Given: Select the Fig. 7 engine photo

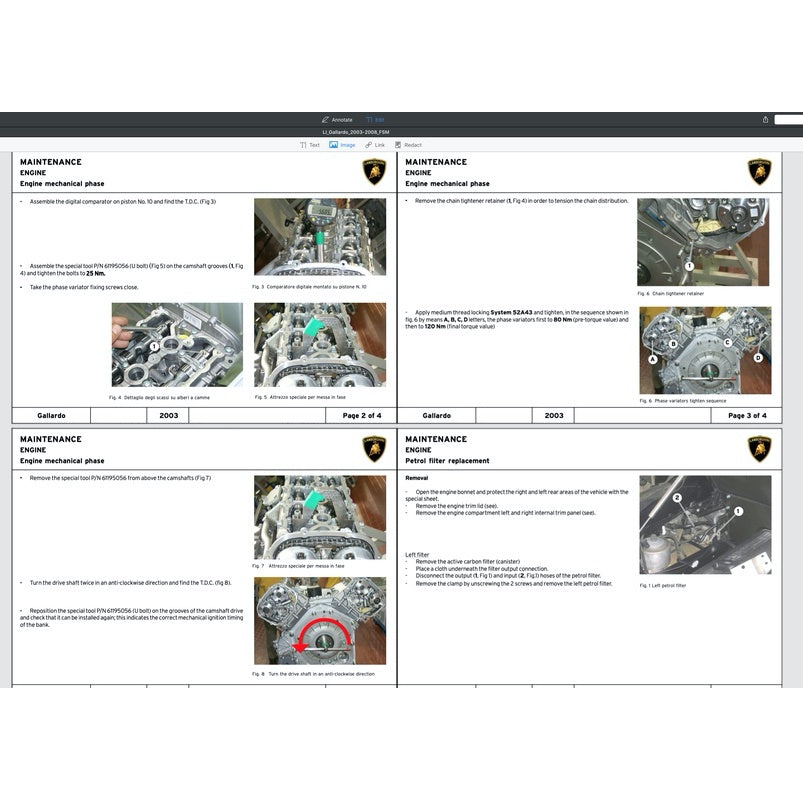Looking at the screenshot, I should (319, 517).
